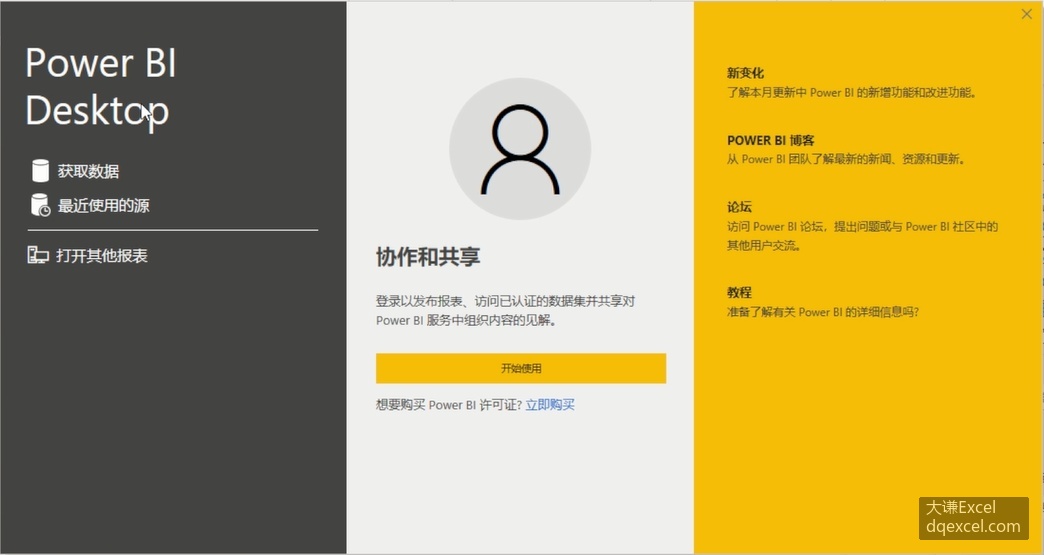
Task: Click the Power BI Desktop title text
Action: pyautogui.click(x=101, y=87)
